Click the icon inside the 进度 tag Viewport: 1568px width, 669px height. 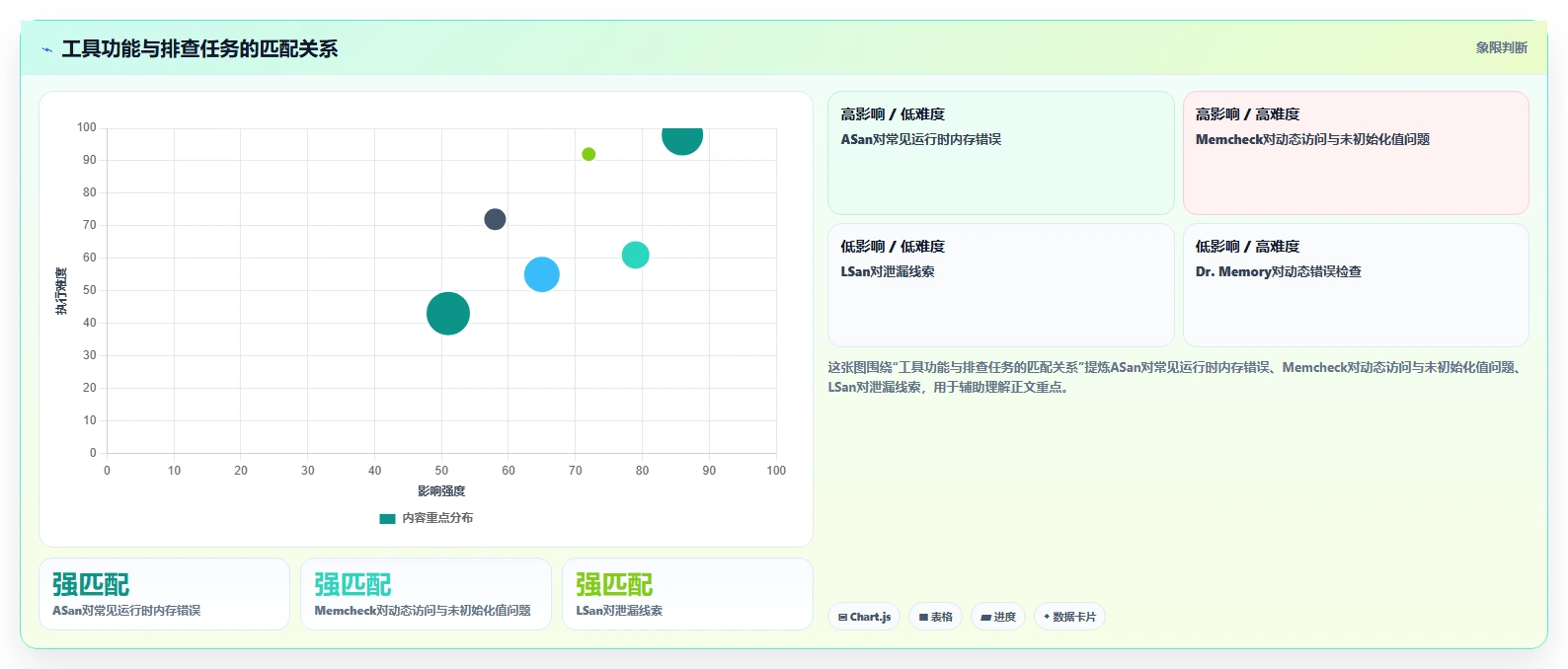986,618
